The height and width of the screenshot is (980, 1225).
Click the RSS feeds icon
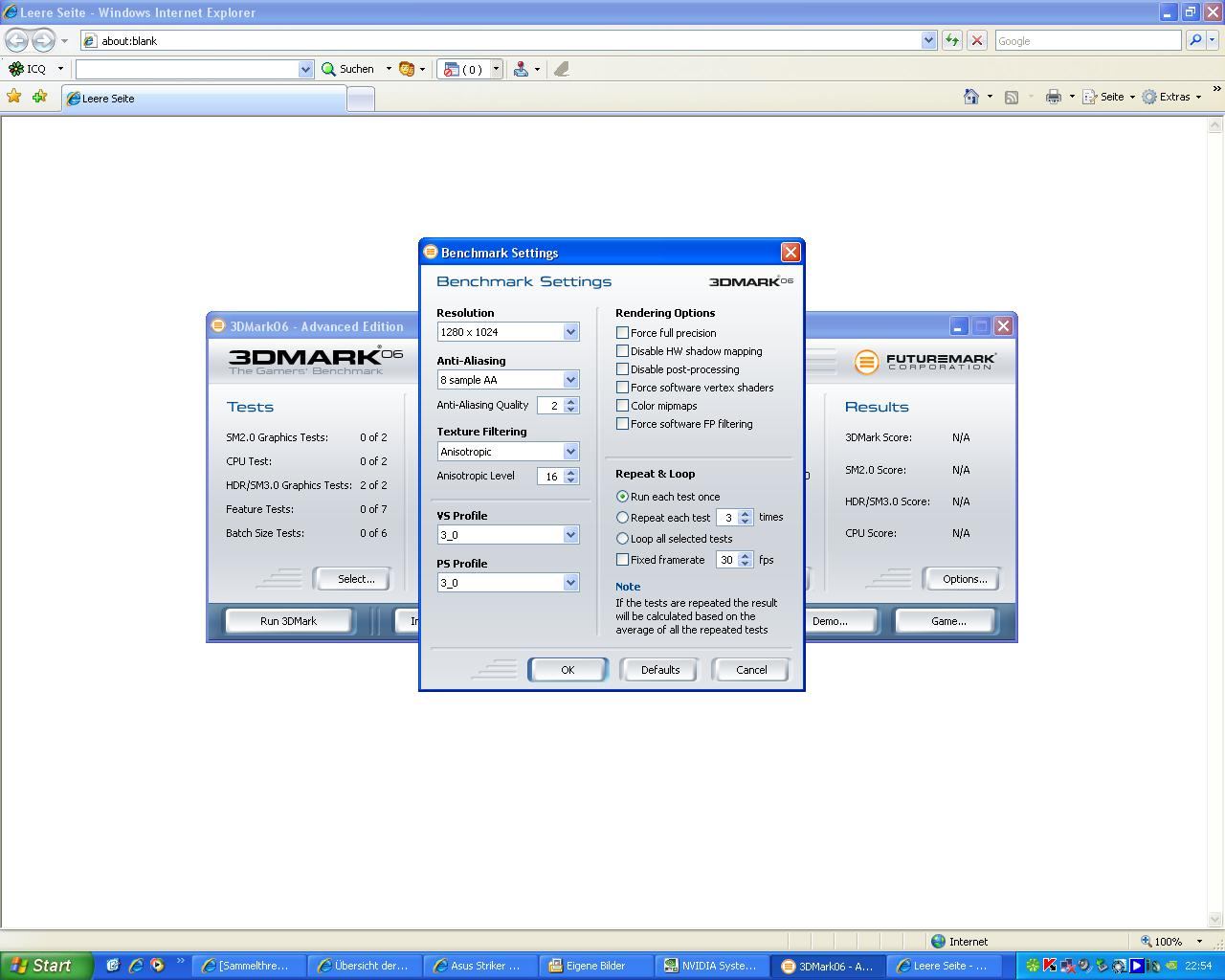click(1012, 97)
